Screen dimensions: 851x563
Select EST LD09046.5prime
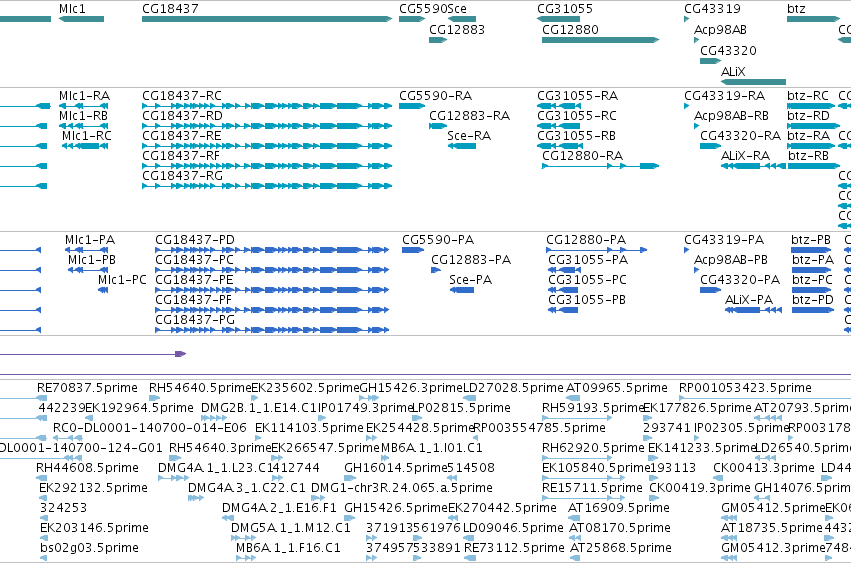(x=513, y=528)
